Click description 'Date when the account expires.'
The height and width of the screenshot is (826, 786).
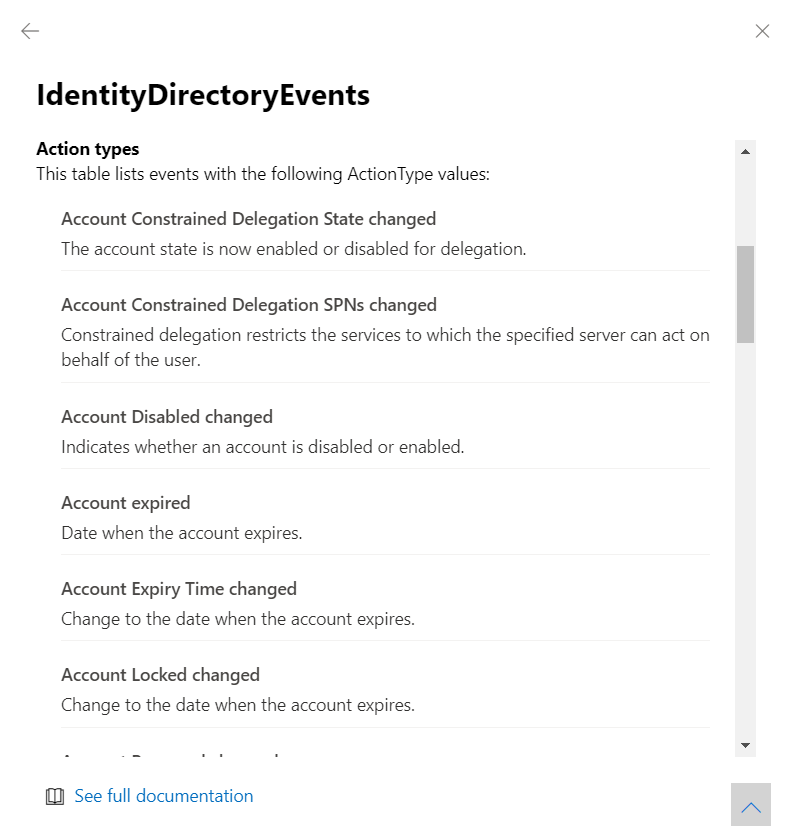tap(181, 533)
